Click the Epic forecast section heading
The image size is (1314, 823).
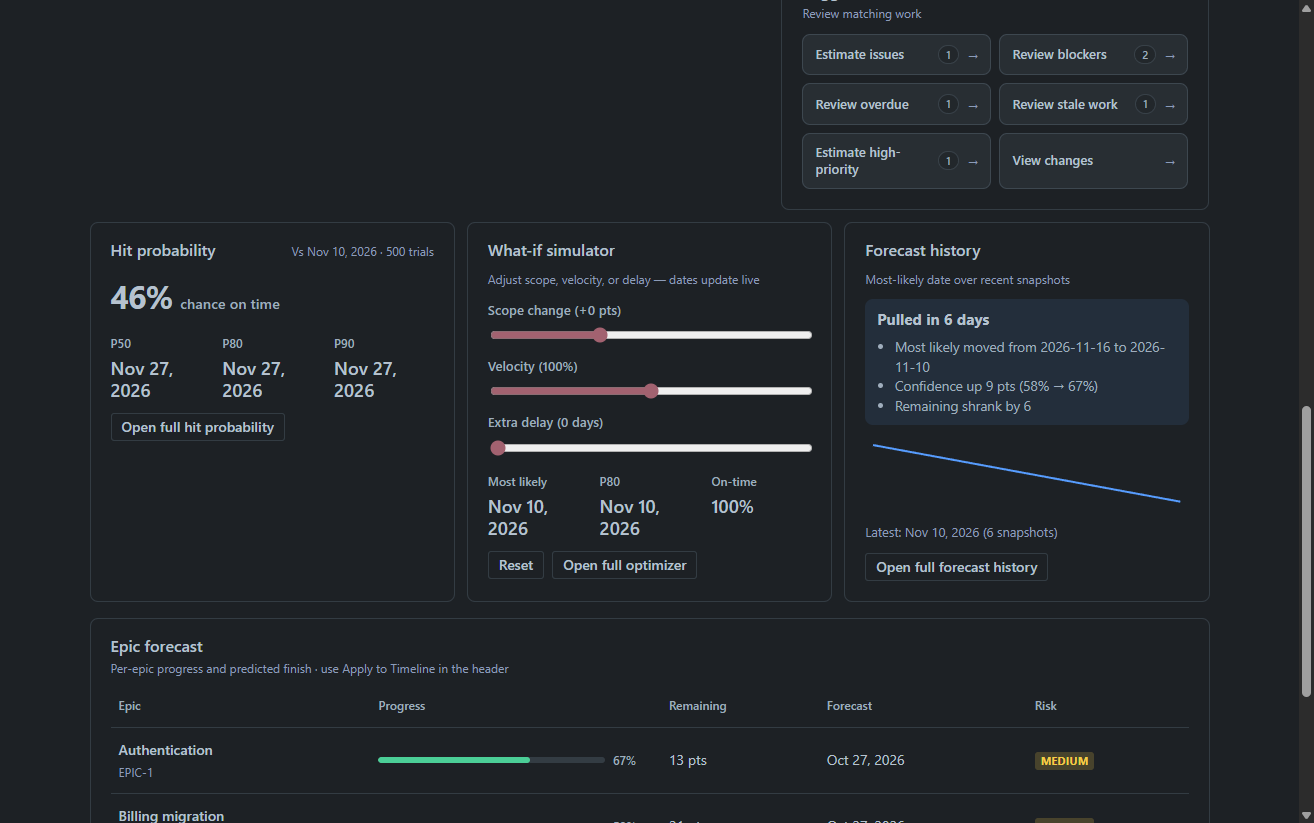click(x=157, y=647)
